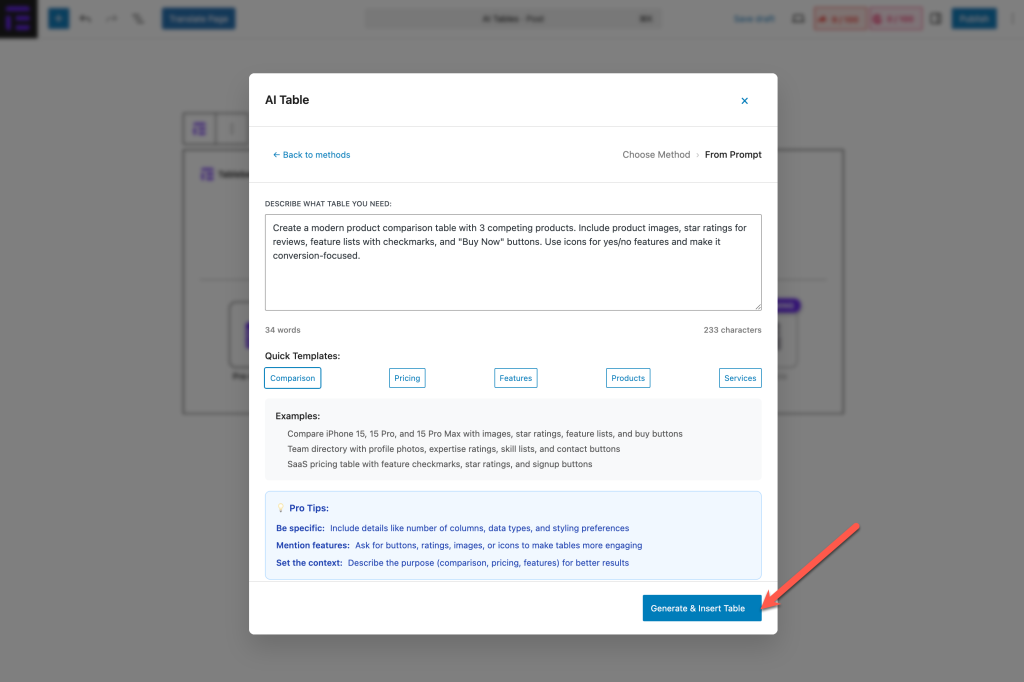Click the blue block inserter toggle
The image size is (1024, 682).
click(59, 18)
